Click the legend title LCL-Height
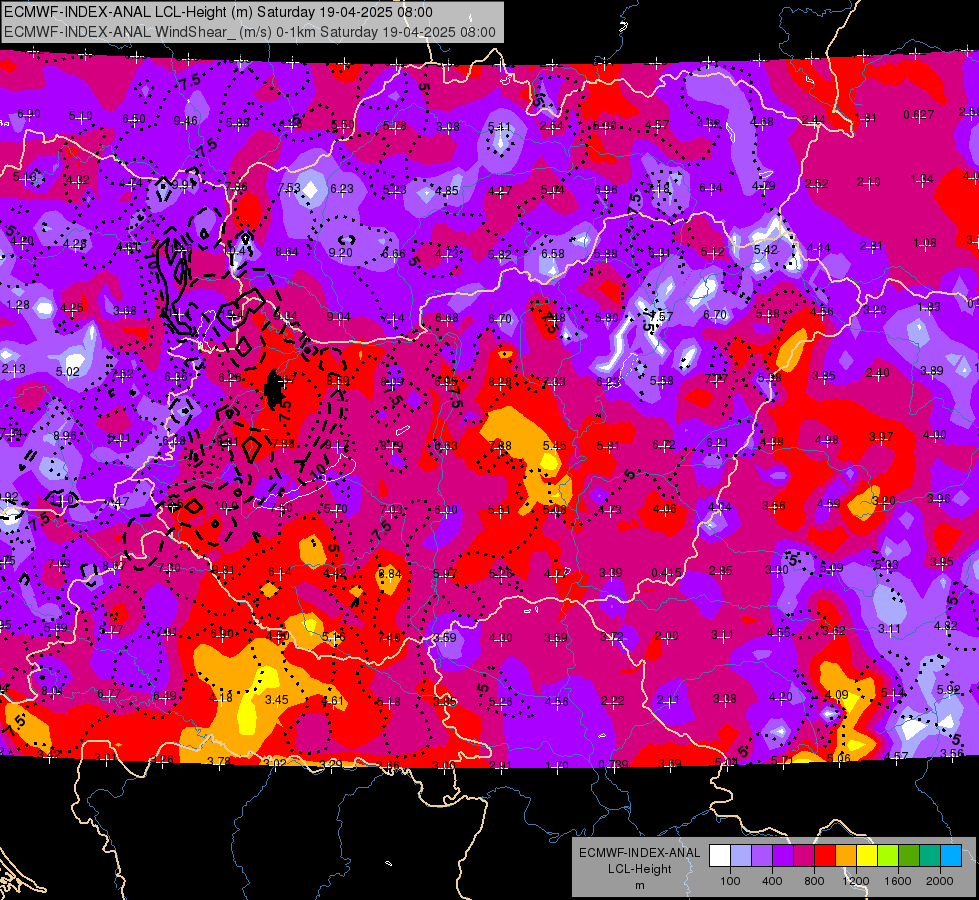The height and width of the screenshot is (900, 979). pos(640,869)
